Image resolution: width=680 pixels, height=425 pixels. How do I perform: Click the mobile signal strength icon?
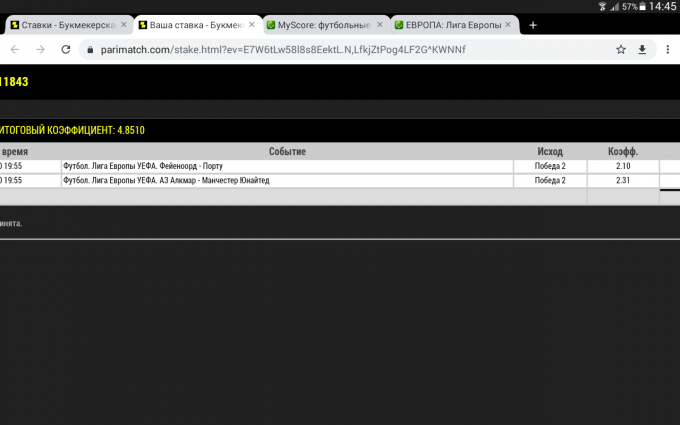(615, 7)
